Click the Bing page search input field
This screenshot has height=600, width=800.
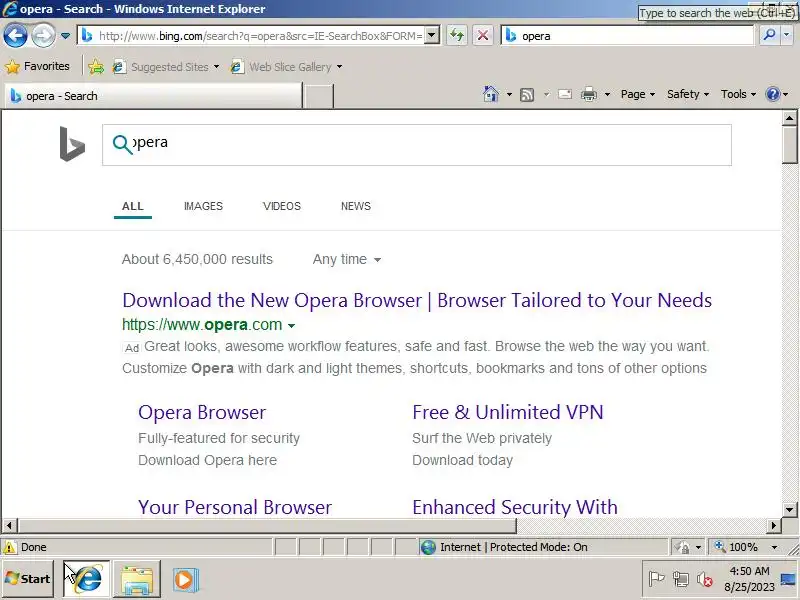(x=417, y=145)
